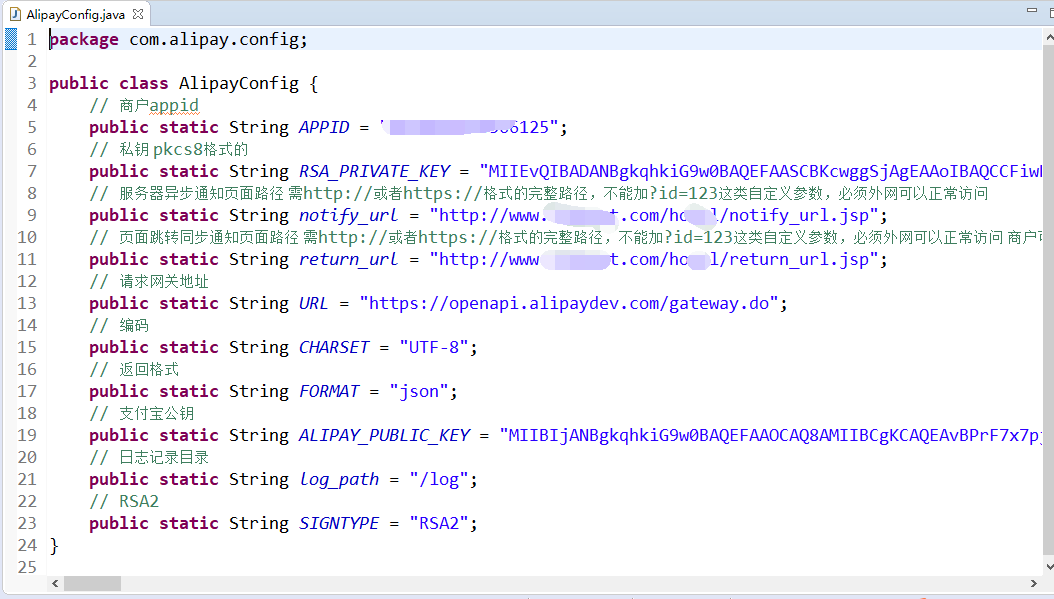Screen dimensions: 1054x599
Task: Click the 'notify_url' variable name
Action: [x=348, y=215]
